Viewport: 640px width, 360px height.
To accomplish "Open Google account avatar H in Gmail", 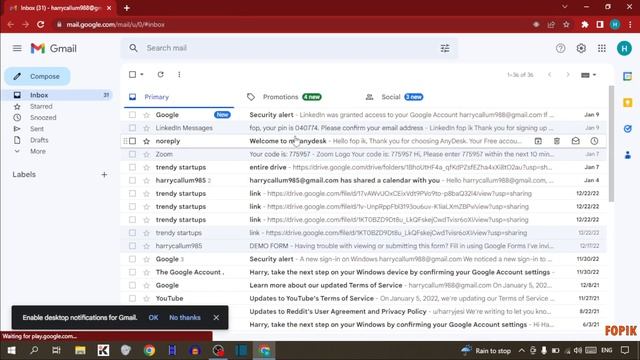I will [x=624, y=48].
